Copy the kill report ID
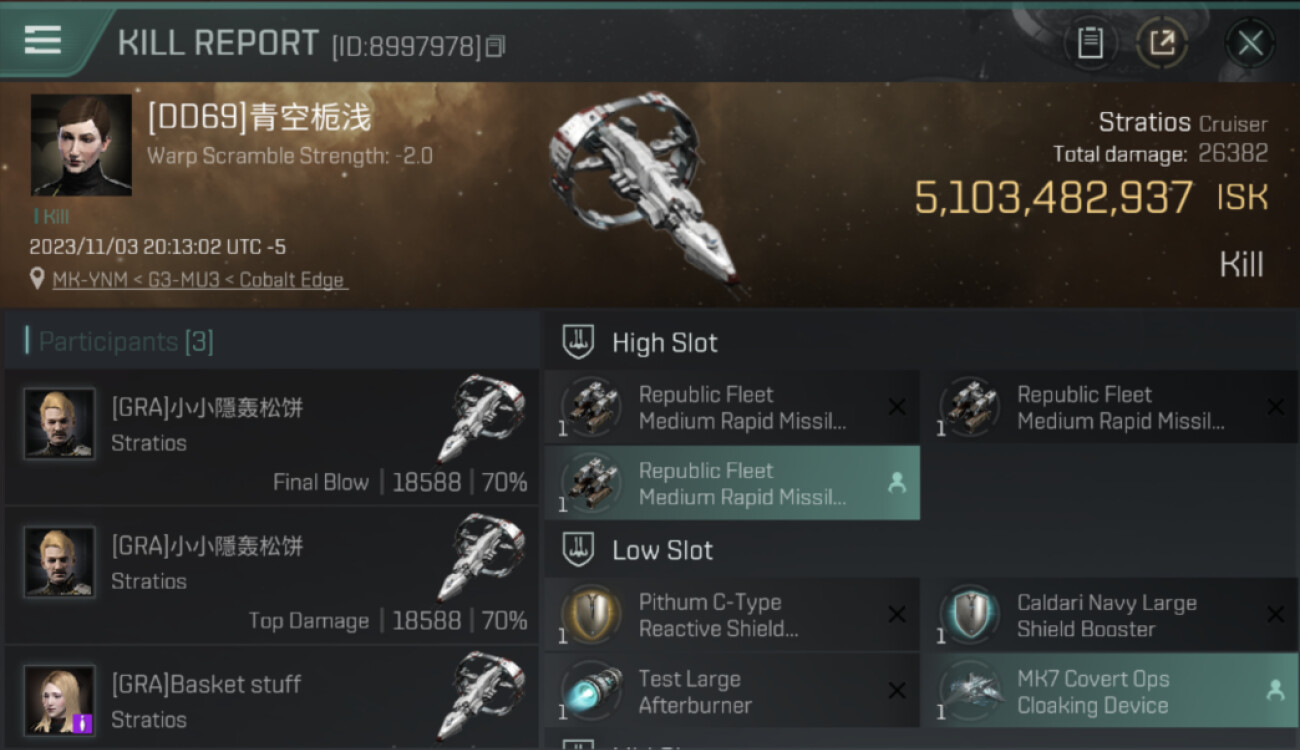 click(496, 46)
